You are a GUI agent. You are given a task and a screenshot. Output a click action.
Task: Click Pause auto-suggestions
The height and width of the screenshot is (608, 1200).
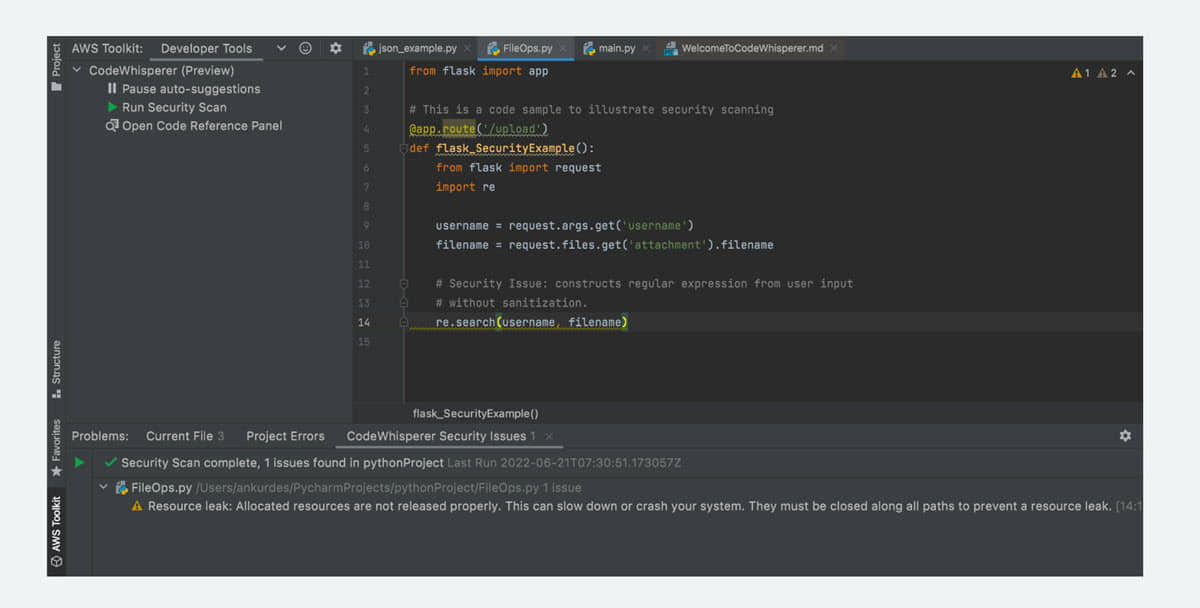(x=191, y=89)
